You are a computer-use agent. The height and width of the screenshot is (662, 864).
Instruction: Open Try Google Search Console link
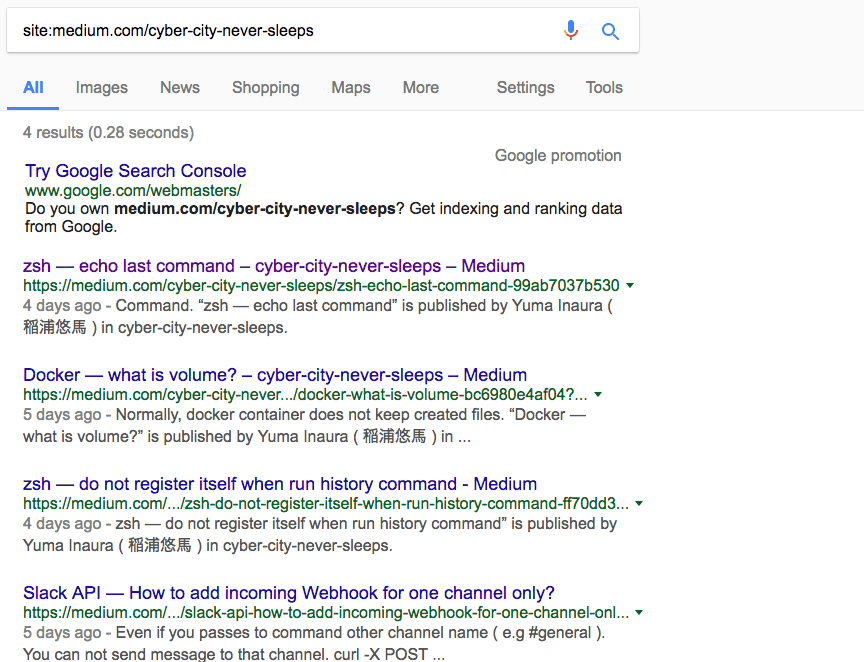(136, 171)
